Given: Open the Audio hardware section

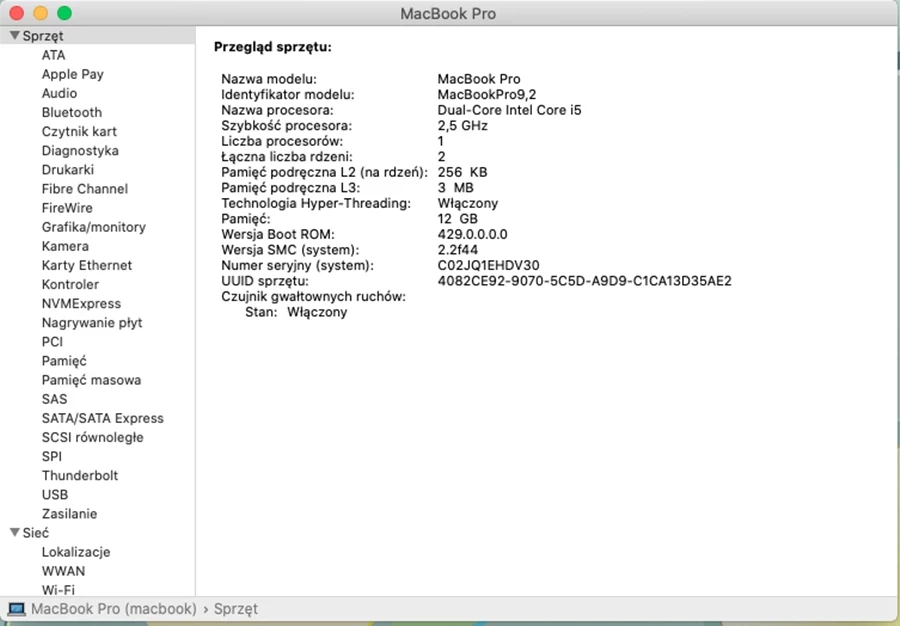Looking at the screenshot, I should point(59,93).
